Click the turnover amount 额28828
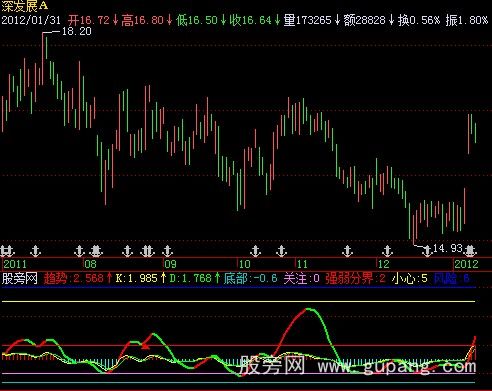The image size is (492, 391). point(364,20)
